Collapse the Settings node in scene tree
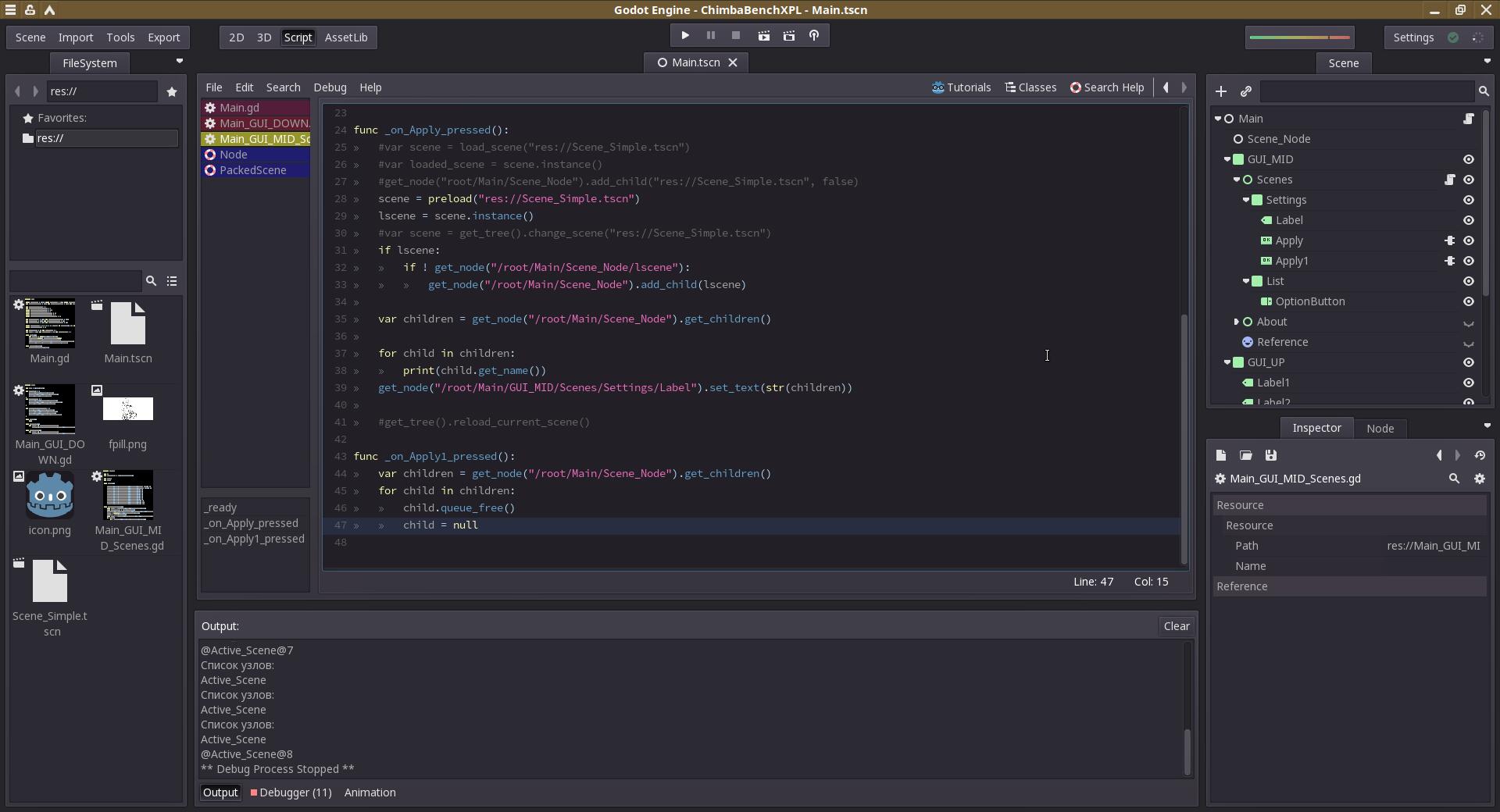 tap(1246, 200)
